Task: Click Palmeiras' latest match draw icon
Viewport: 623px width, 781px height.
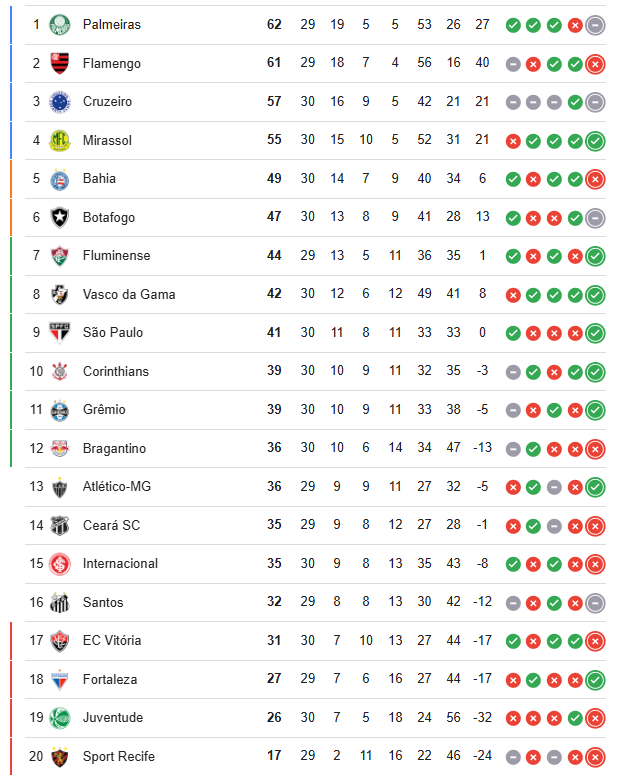Action: tap(595, 25)
